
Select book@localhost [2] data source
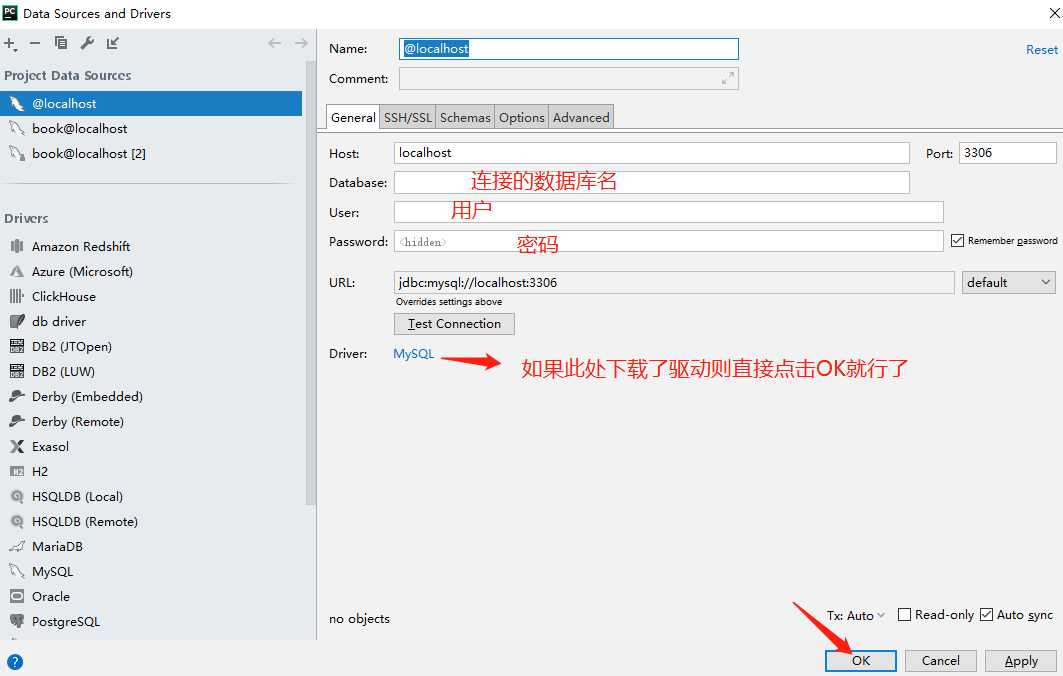(x=89, y=154)
